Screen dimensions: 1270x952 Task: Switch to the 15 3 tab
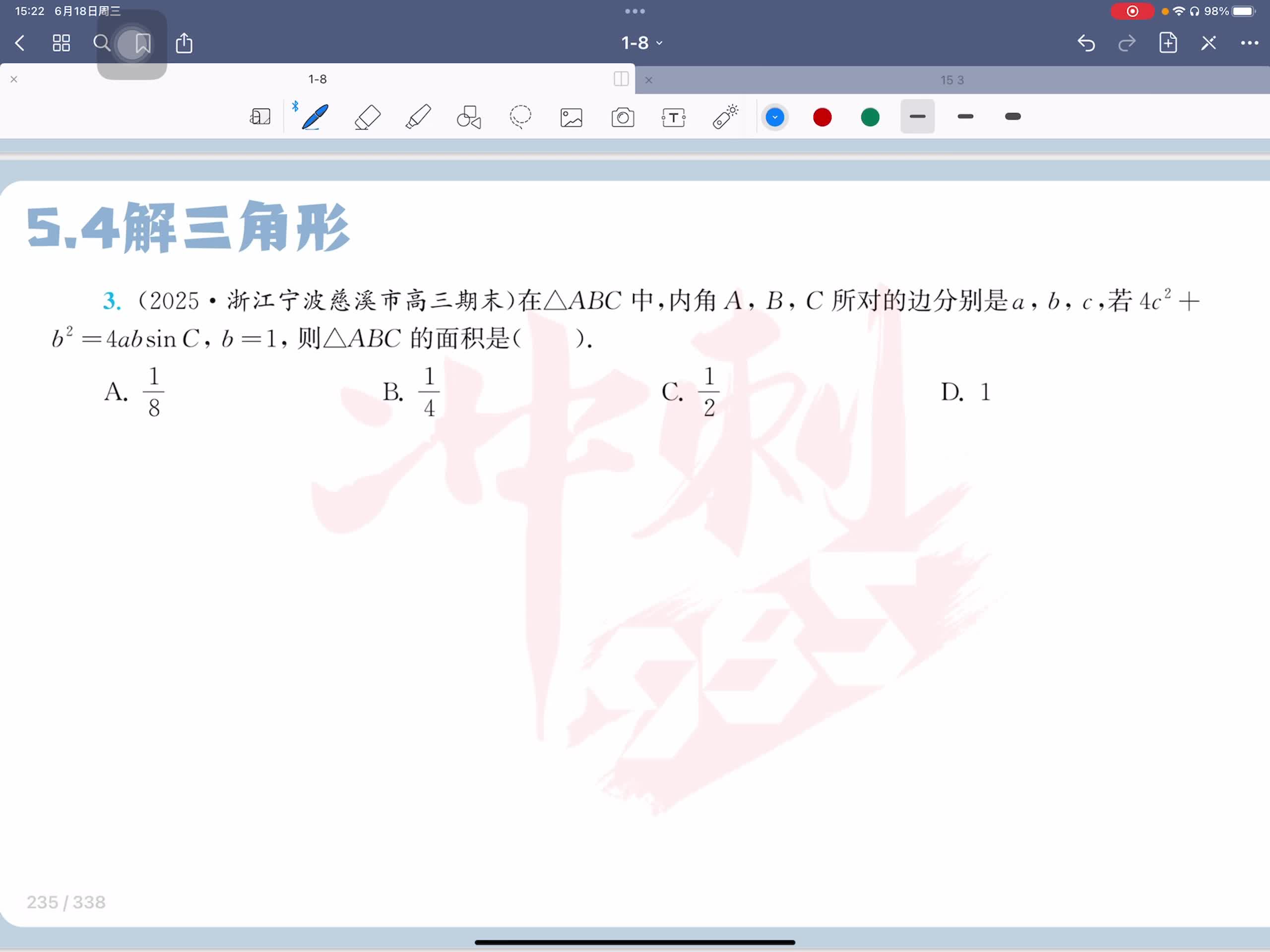952,80
